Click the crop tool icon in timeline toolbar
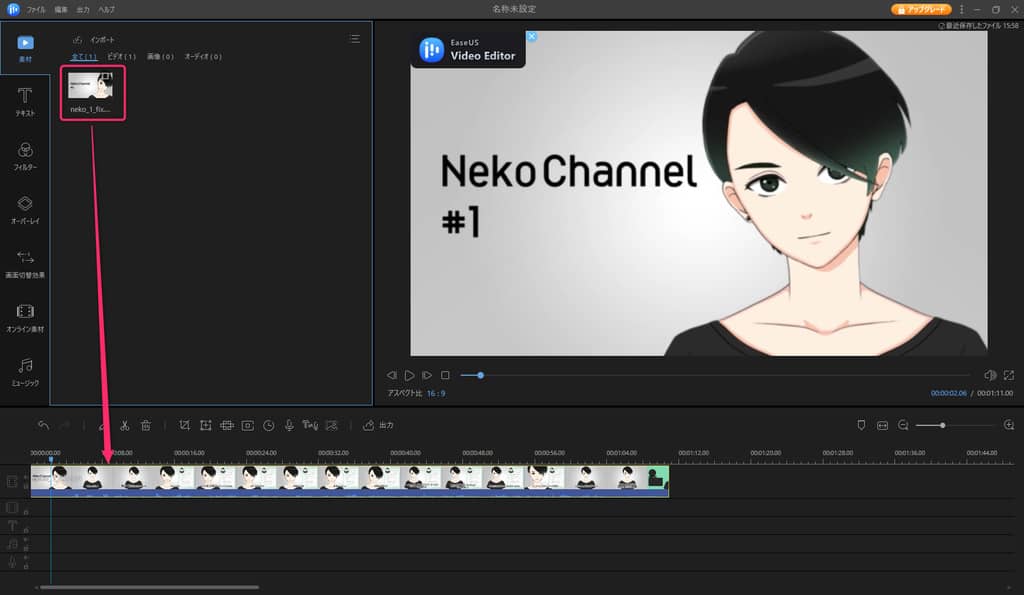1024x595 pixels. tap(184, 425)
